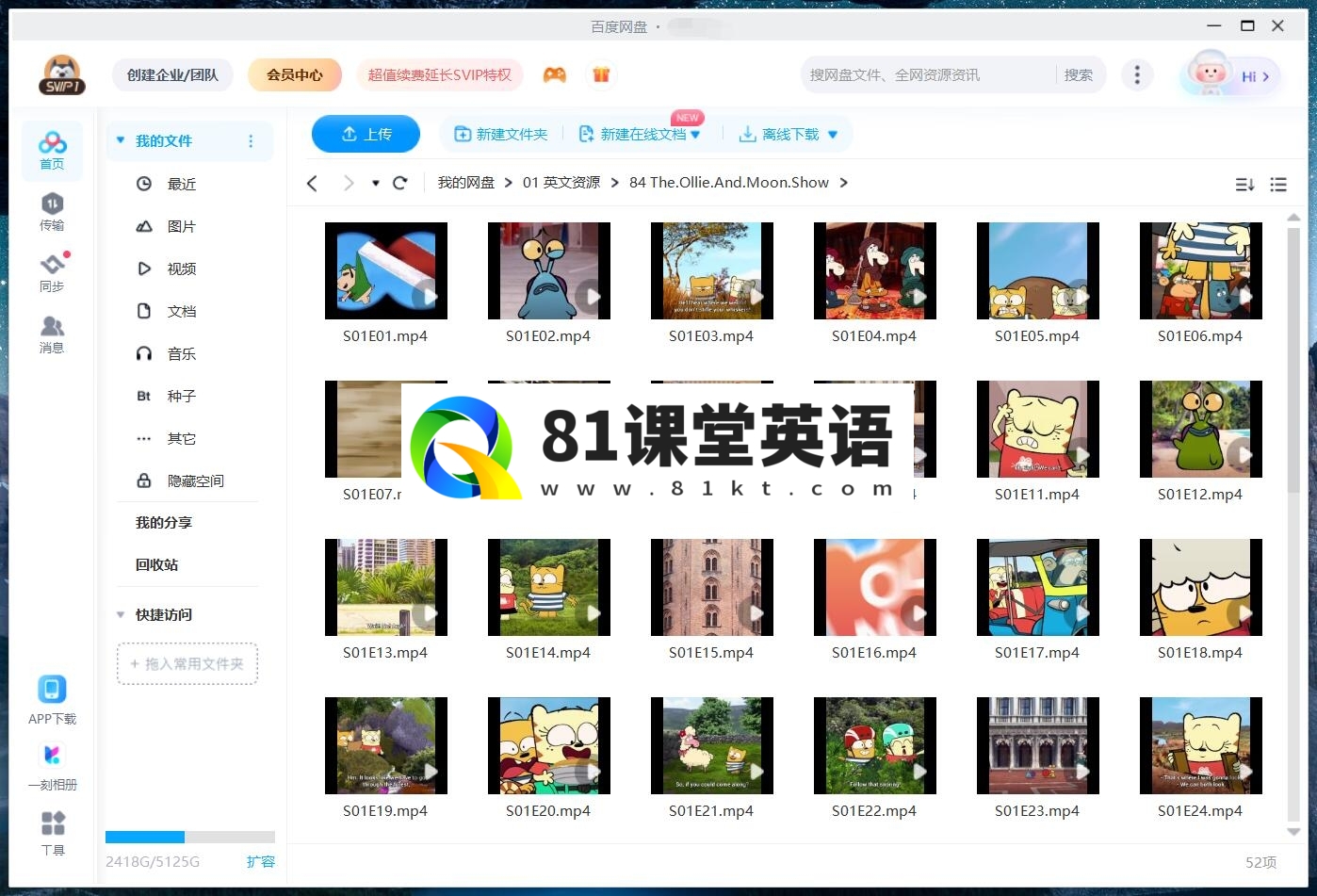This screenshot has width=1317, height=896.
Task: Focus the 搜网盘文件 search field
Action: [x=928, y=74]
